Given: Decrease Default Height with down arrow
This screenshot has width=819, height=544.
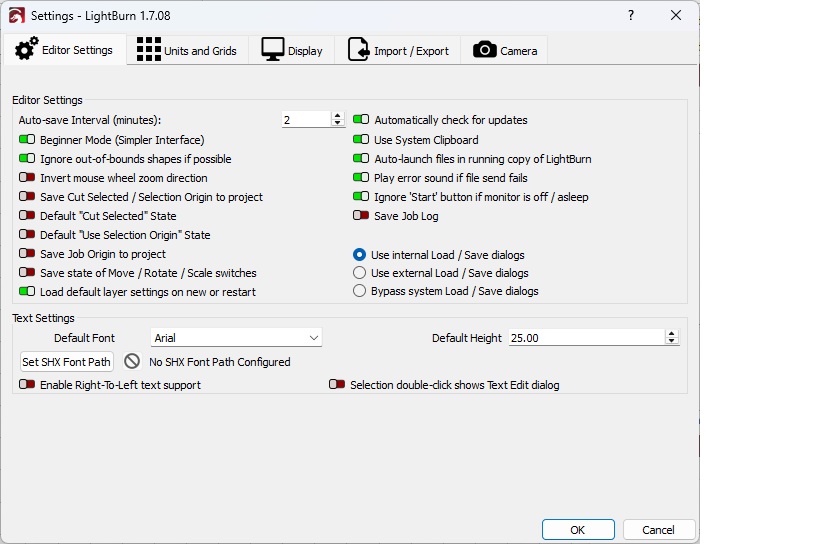Looking at the screenshot, I should point(671,342).
